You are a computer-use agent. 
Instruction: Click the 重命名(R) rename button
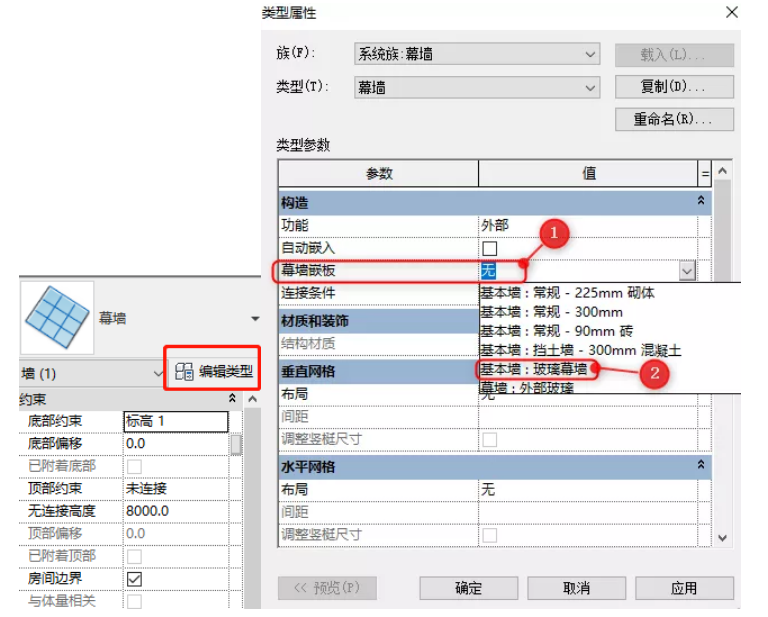click(674, 119)
